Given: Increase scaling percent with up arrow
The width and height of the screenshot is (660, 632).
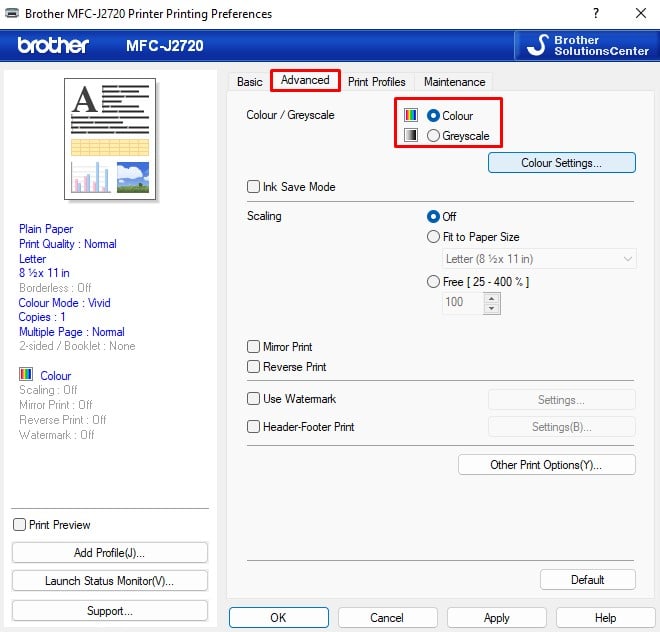Looking at the screenshot, I should pos(491,299).
